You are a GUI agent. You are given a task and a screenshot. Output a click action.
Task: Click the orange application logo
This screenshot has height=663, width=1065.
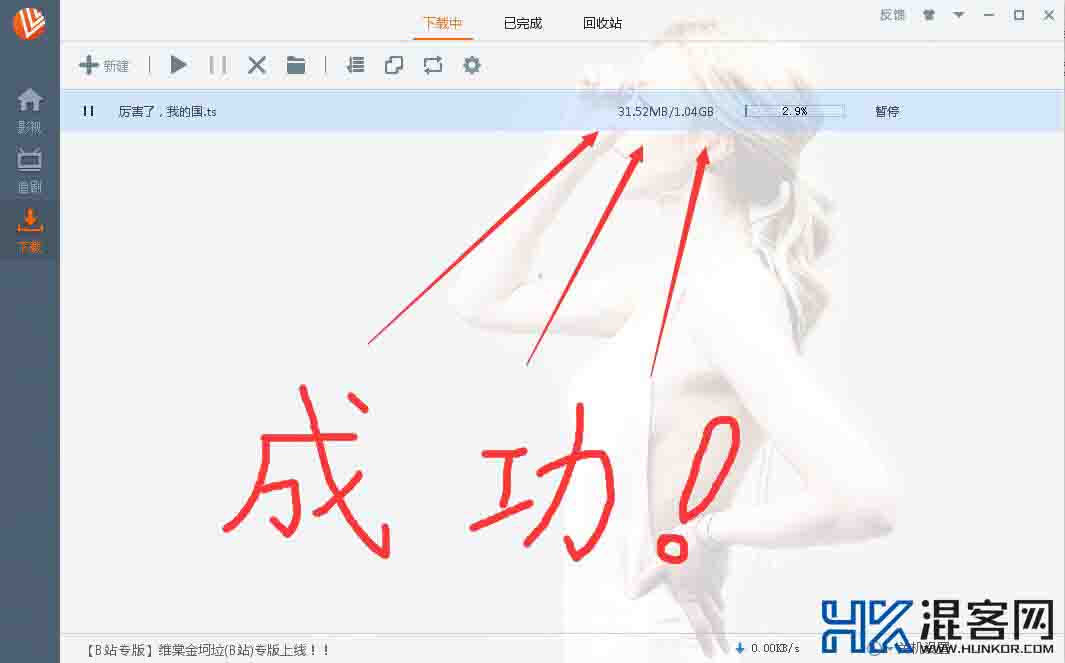[29, 22]
